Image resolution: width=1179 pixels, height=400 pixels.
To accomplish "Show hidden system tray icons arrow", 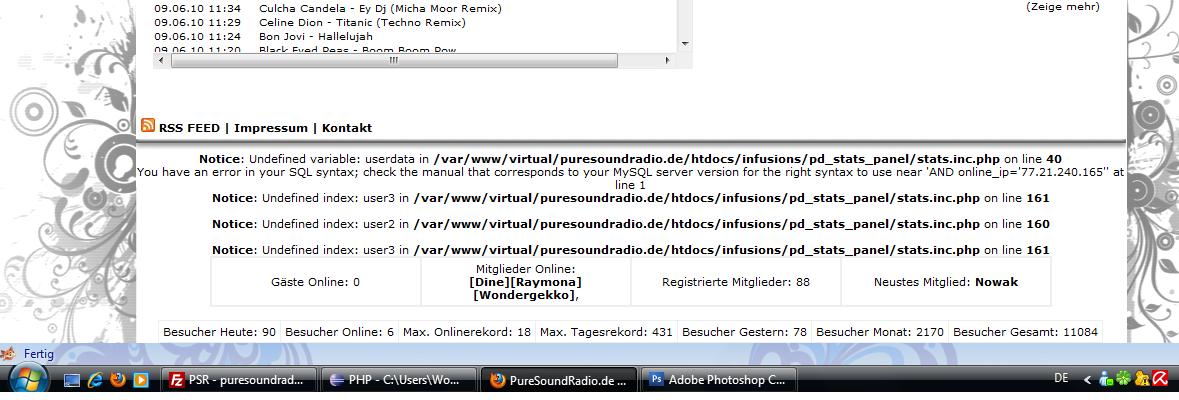I will [x=1087, y=380].
